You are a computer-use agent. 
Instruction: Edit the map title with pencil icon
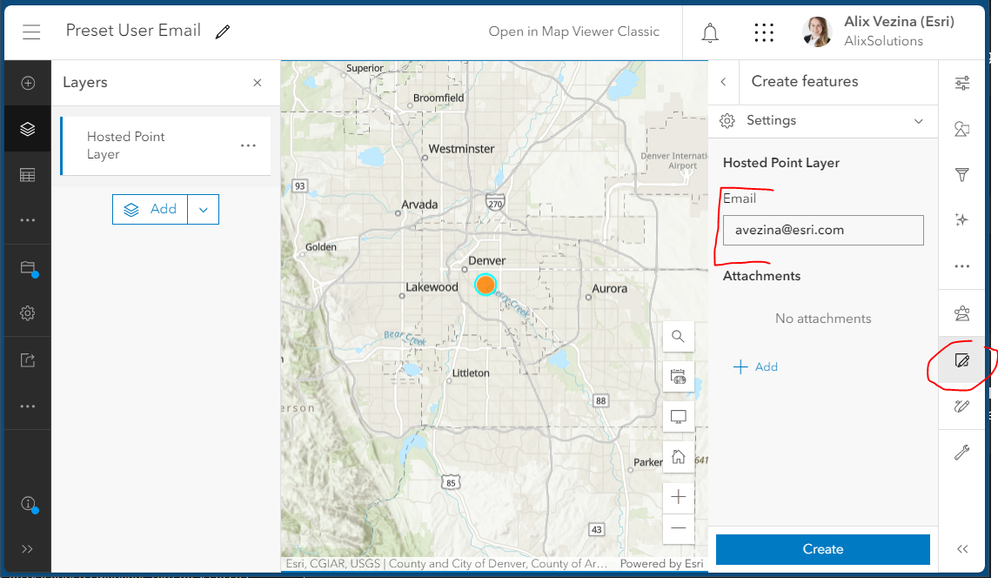coord(222,32)
